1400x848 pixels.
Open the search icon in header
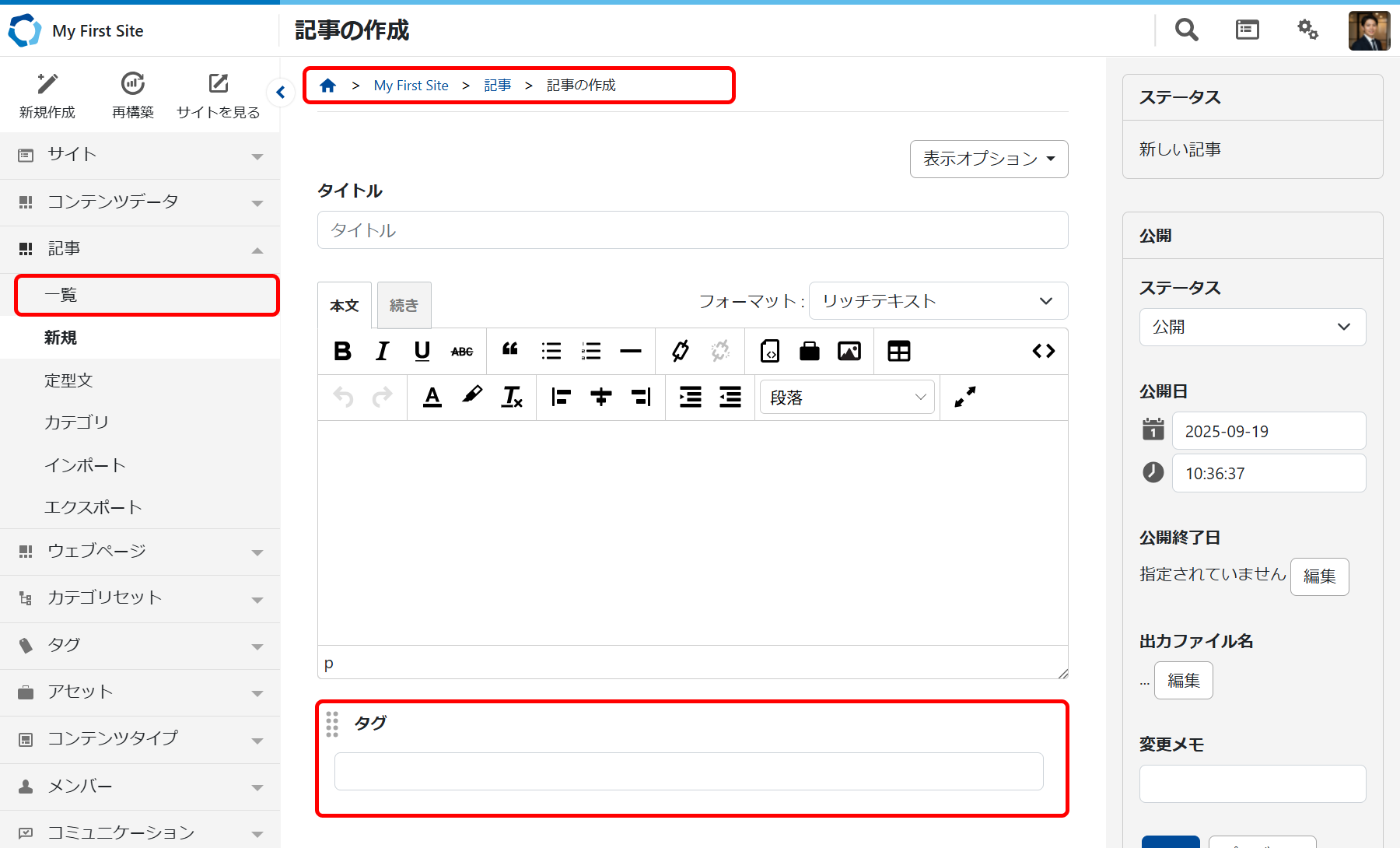click(x=1186, y=30)
